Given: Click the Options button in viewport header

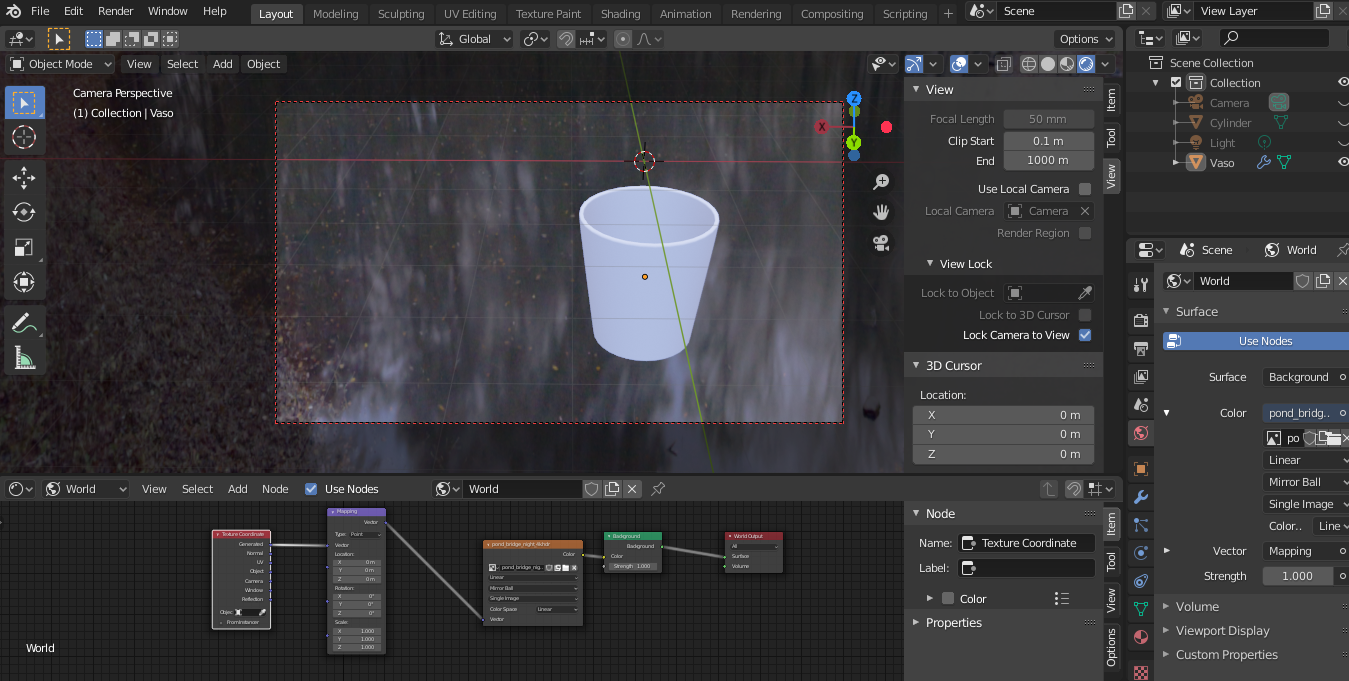Looking at the screenshot, I should point(1085,39).
